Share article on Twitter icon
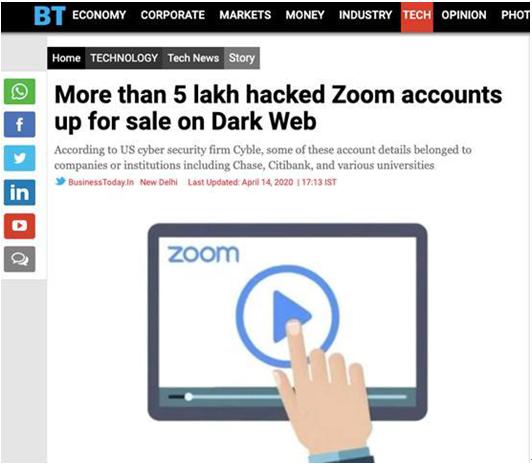This screenshot has width=532, height=468. pyautogui.click(x=19, y=158)
